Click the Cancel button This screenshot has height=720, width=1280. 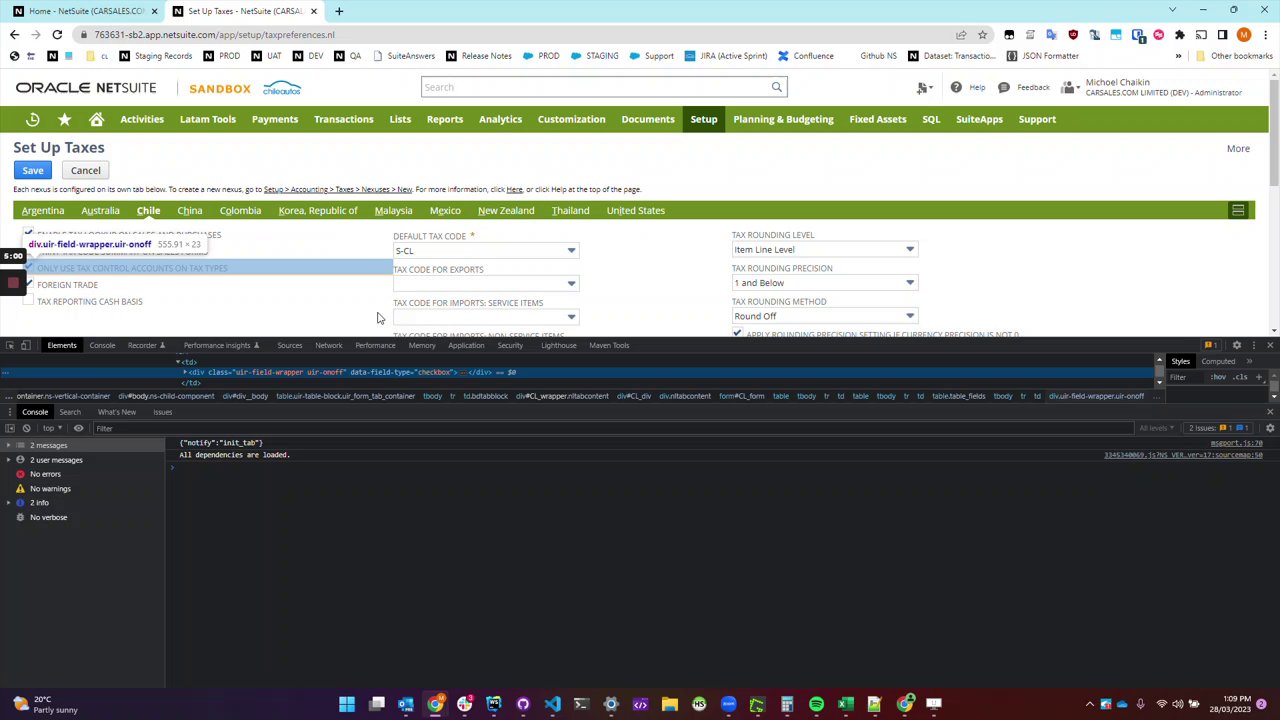[86, 170]
